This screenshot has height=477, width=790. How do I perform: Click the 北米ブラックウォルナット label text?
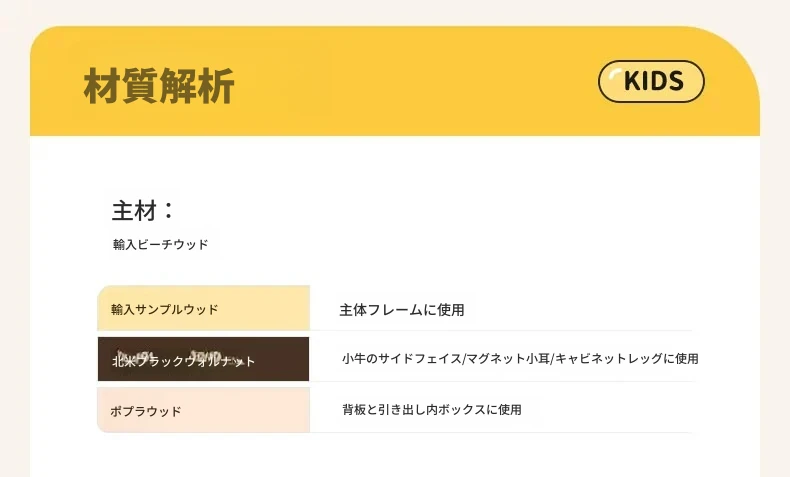pyautogui.click(x=183, y=361)
